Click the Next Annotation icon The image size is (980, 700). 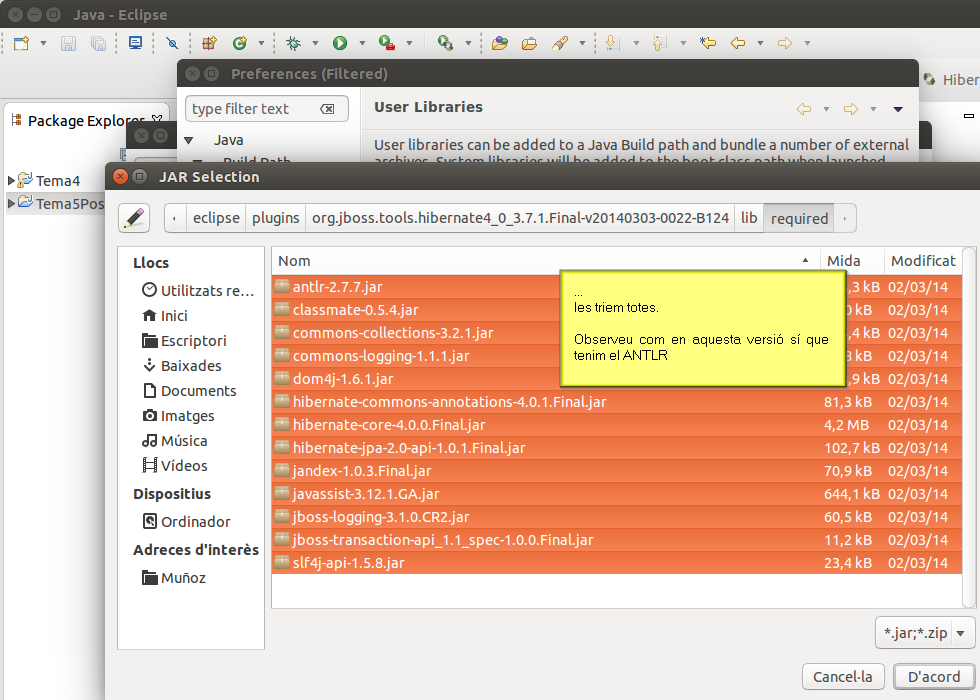[613, 43]
